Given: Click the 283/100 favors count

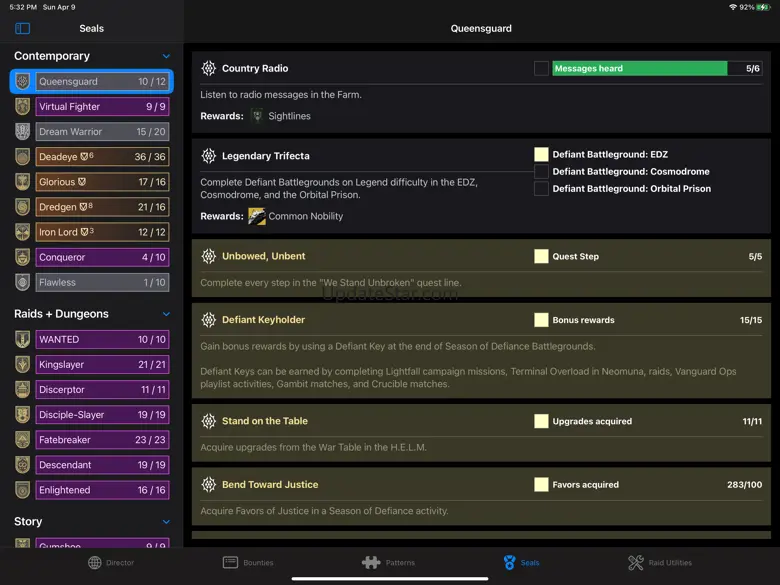Looking at the screenshot, I should pos(744,485).
